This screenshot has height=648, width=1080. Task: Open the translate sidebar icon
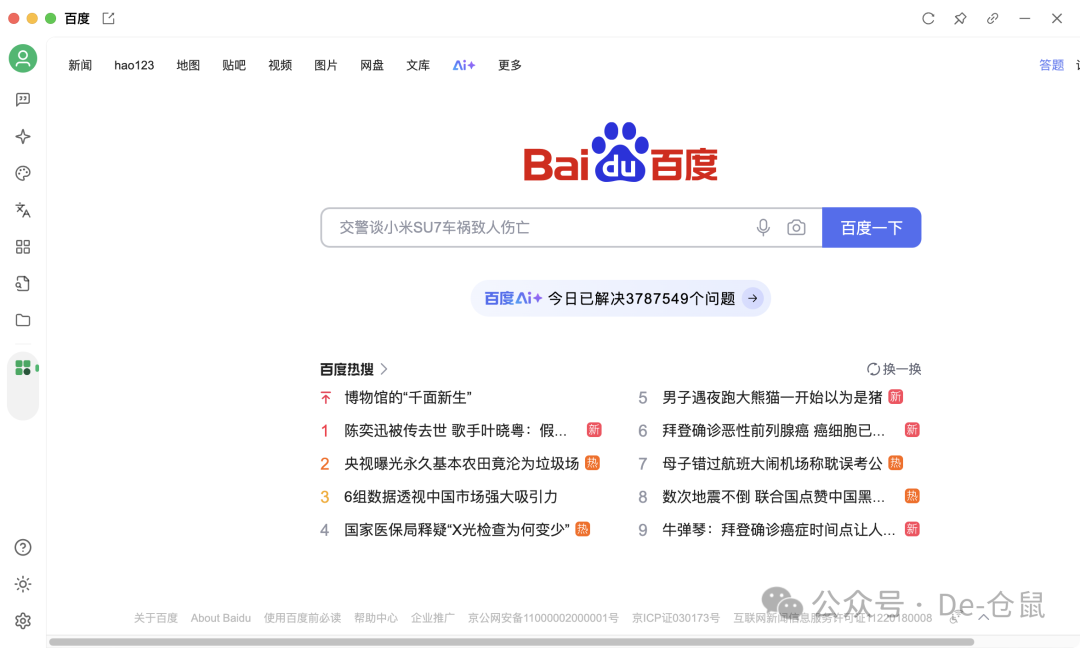pos(23,210)
